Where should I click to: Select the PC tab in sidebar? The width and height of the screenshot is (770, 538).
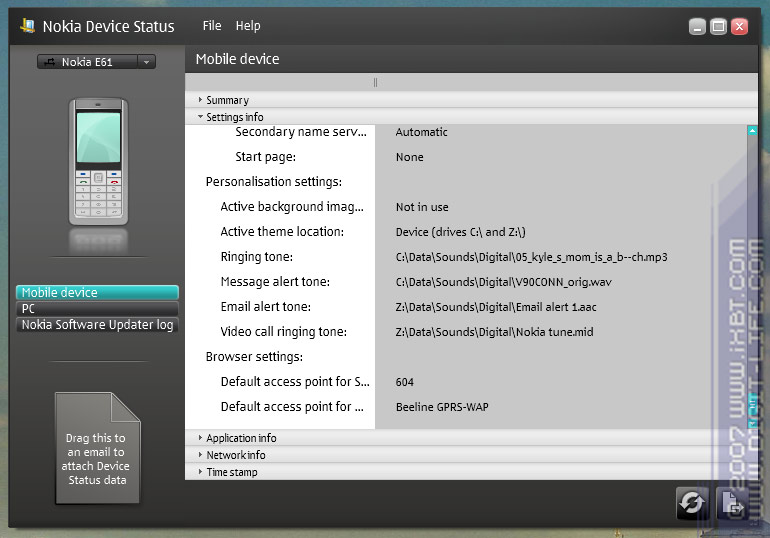tap(97, 309)
